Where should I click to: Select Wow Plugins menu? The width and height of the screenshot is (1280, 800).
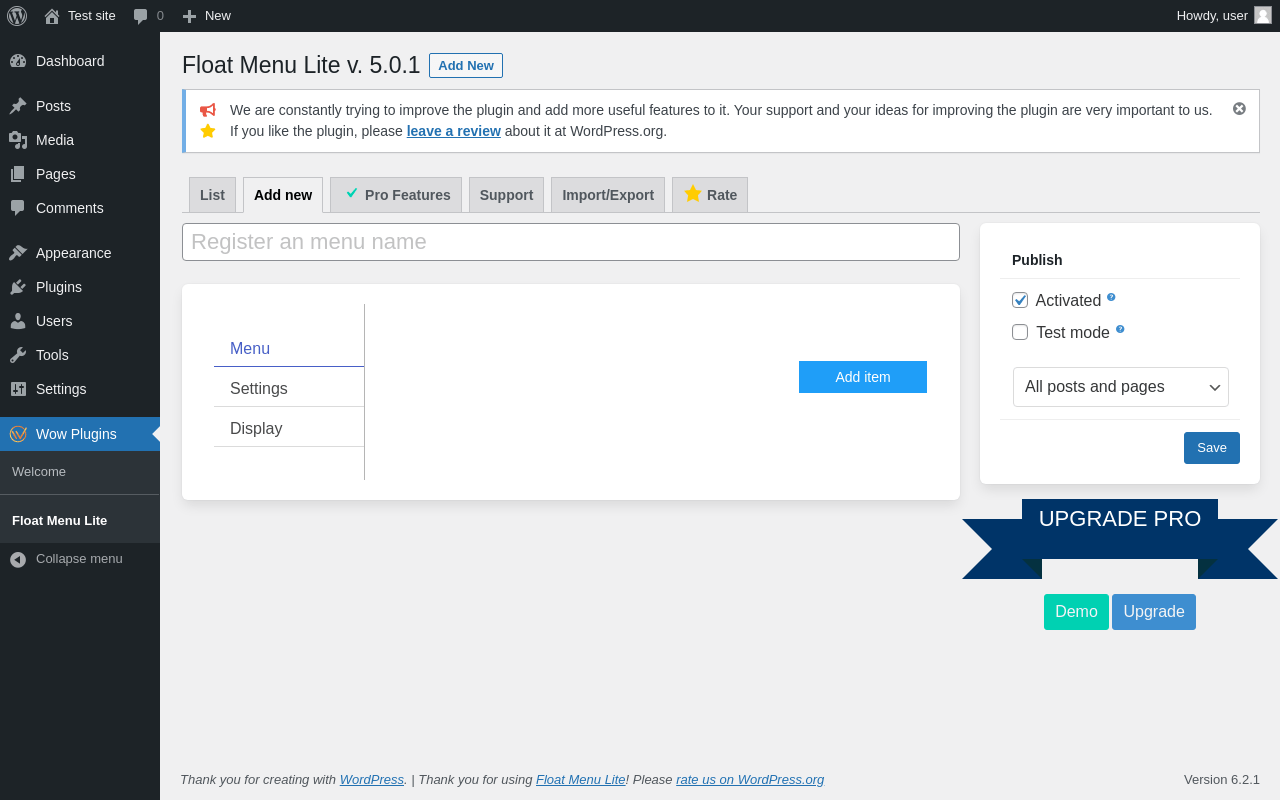(x=80, y=434)
